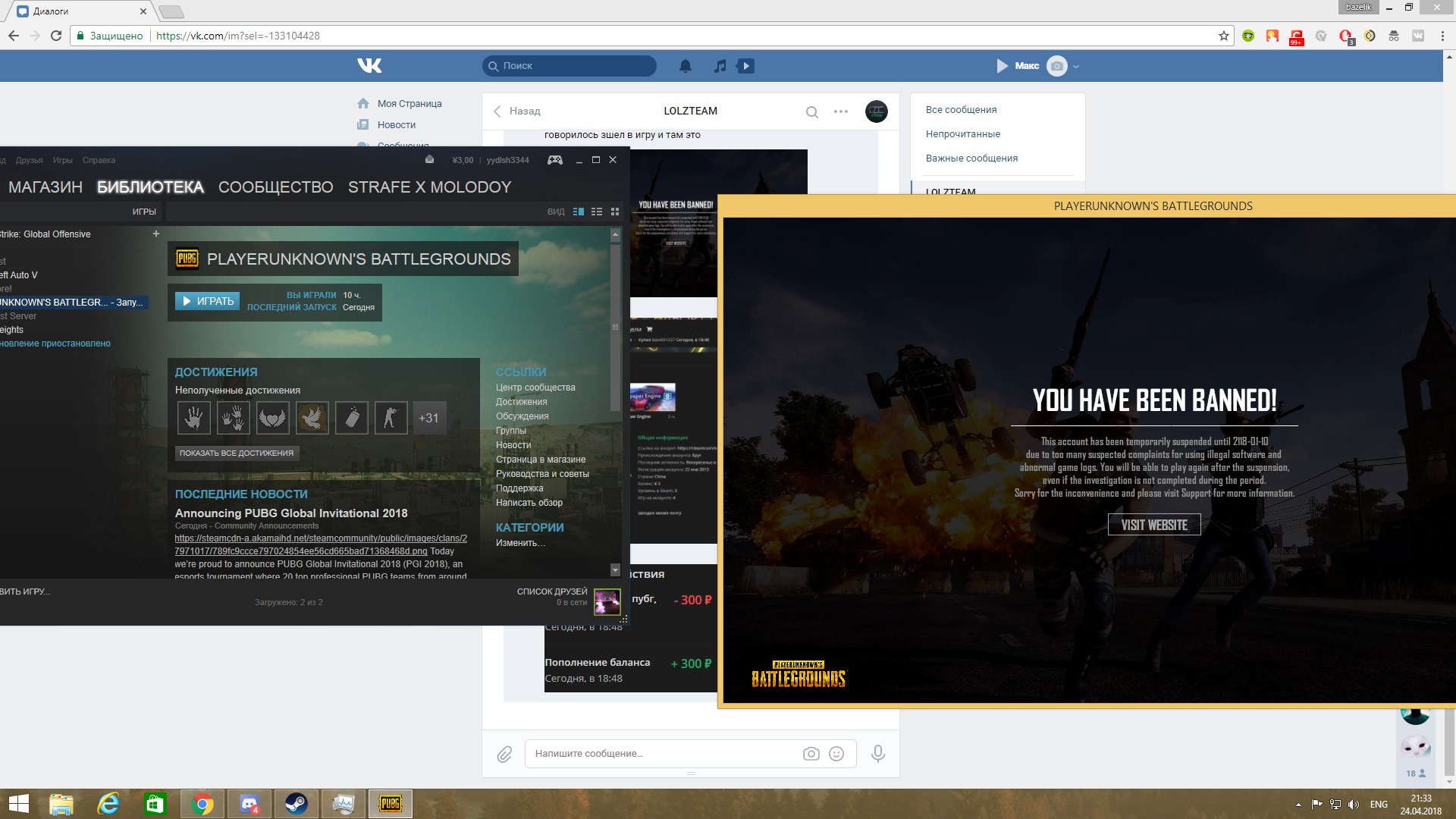1456x819 pixels.
Task: Open Windows Start menu
Action: click(17, 804)
